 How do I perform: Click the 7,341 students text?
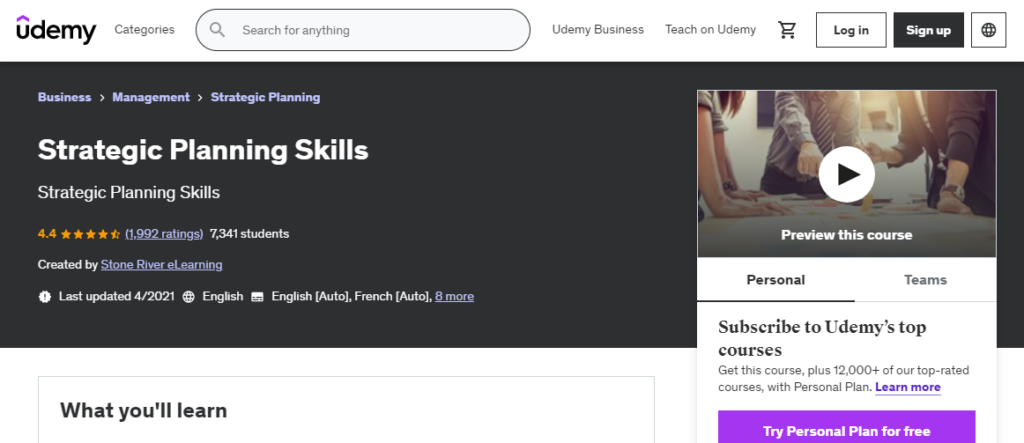[249, 234]
